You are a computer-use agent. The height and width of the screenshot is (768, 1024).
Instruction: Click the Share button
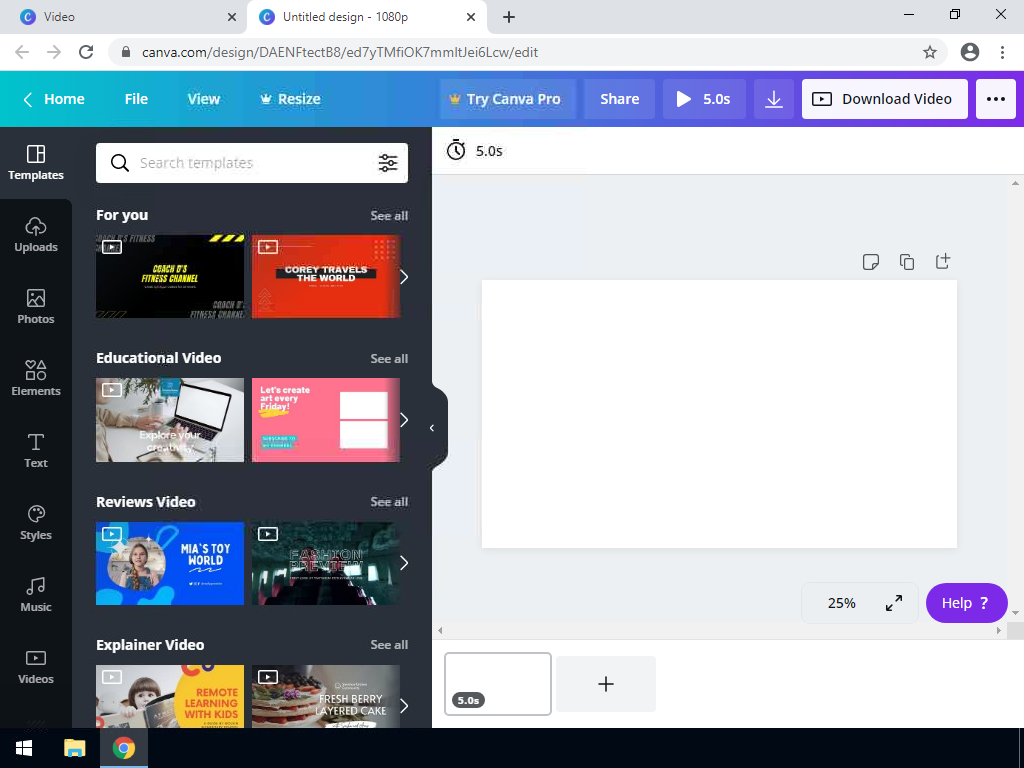click(x=620, y=99)
